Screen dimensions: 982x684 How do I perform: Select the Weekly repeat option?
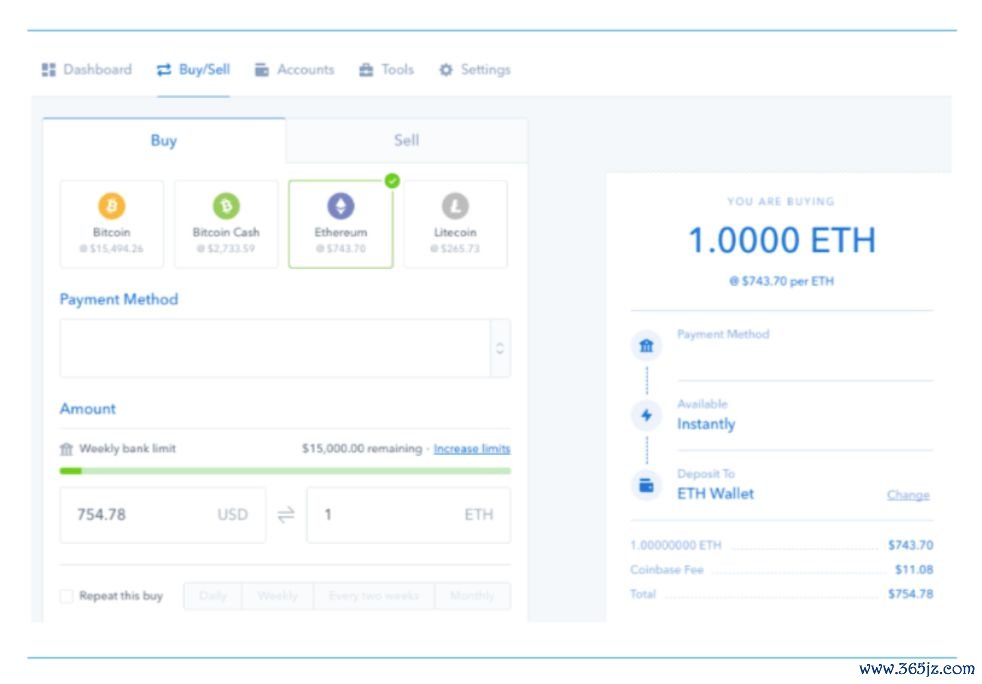277,596
